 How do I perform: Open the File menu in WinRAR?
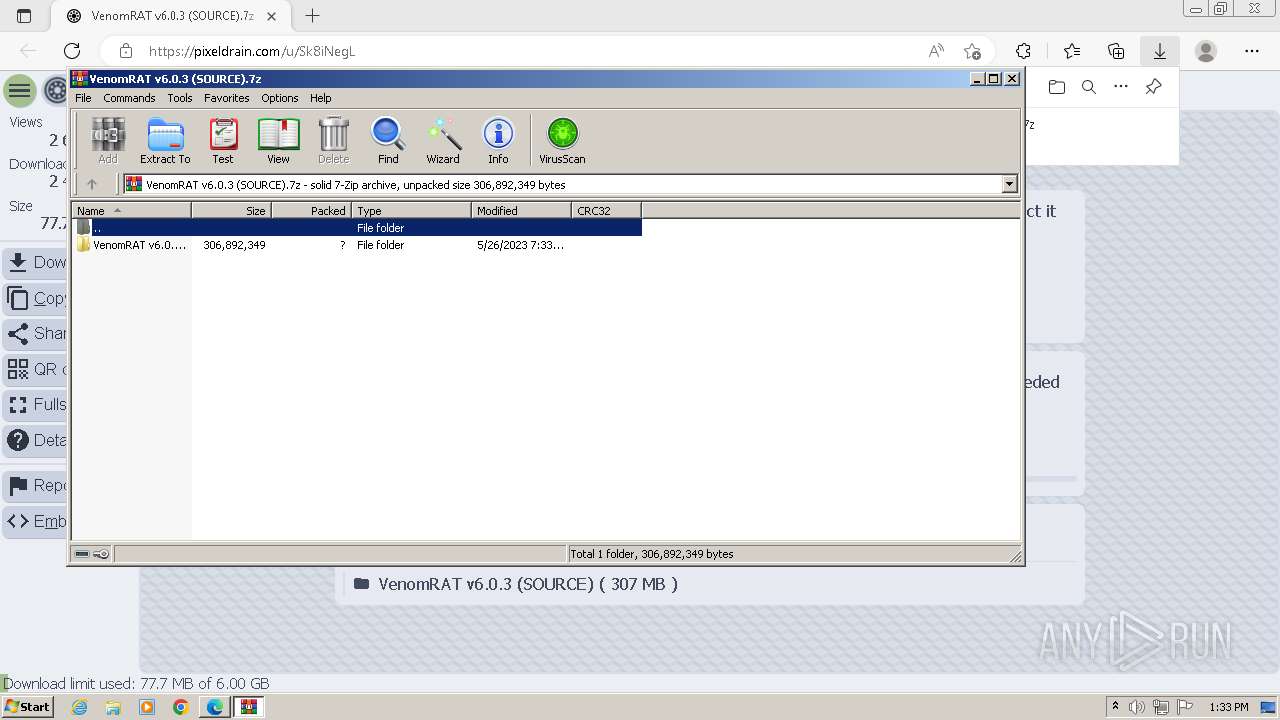83,98
